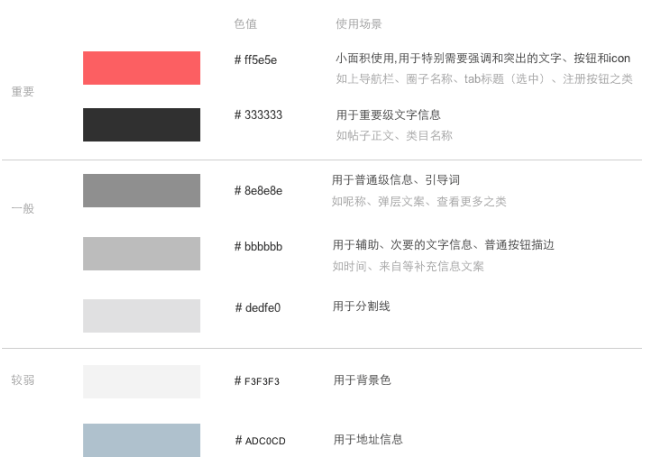This screenshot has width=648, height=470.
Task: Pick the gray 8e8e8e color swatch
Action: 141,190
